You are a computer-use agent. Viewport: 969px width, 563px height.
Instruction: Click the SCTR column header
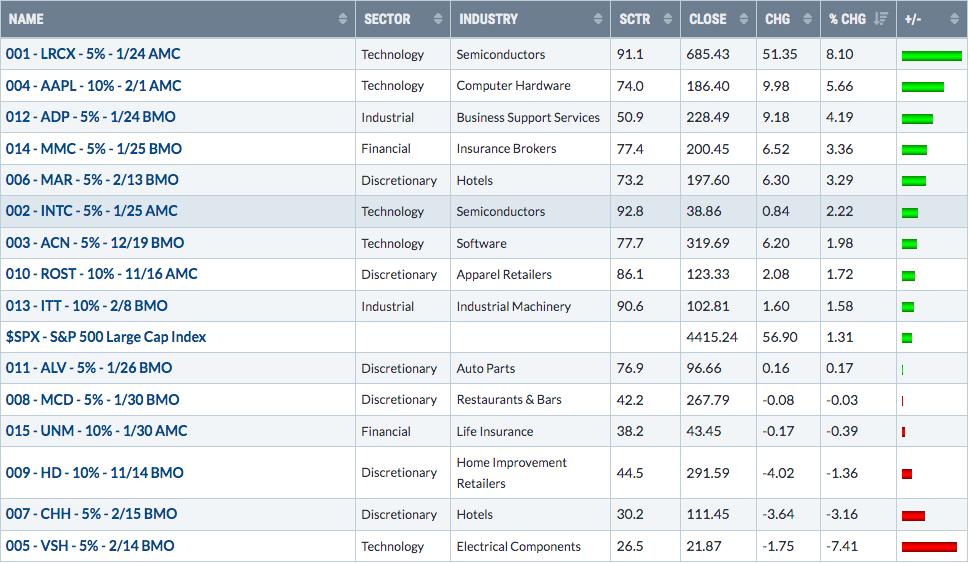(x=635, y=19)
